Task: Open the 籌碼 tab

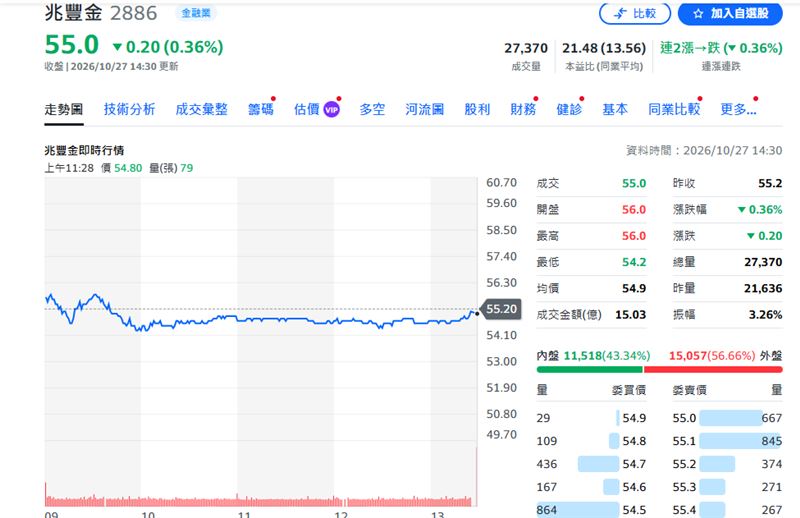Action: click(261, 109)
